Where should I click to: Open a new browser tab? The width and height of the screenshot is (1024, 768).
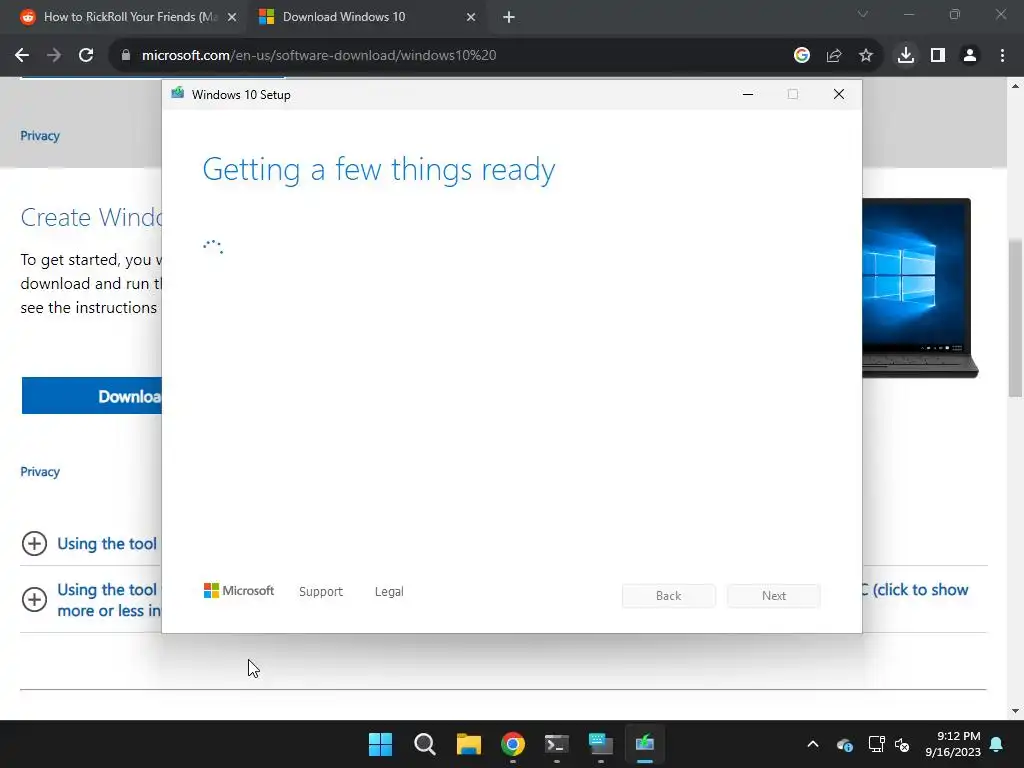click(x=509, y=18)
